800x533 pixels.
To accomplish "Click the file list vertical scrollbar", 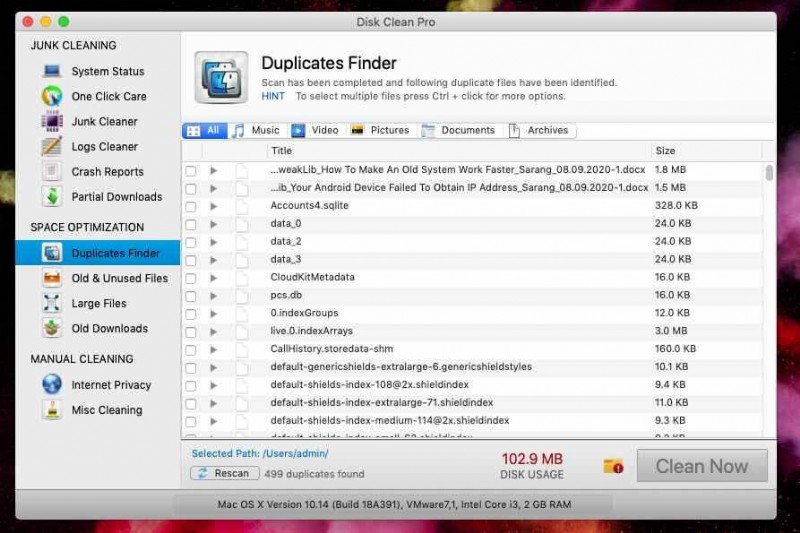I will pos(769,172).
